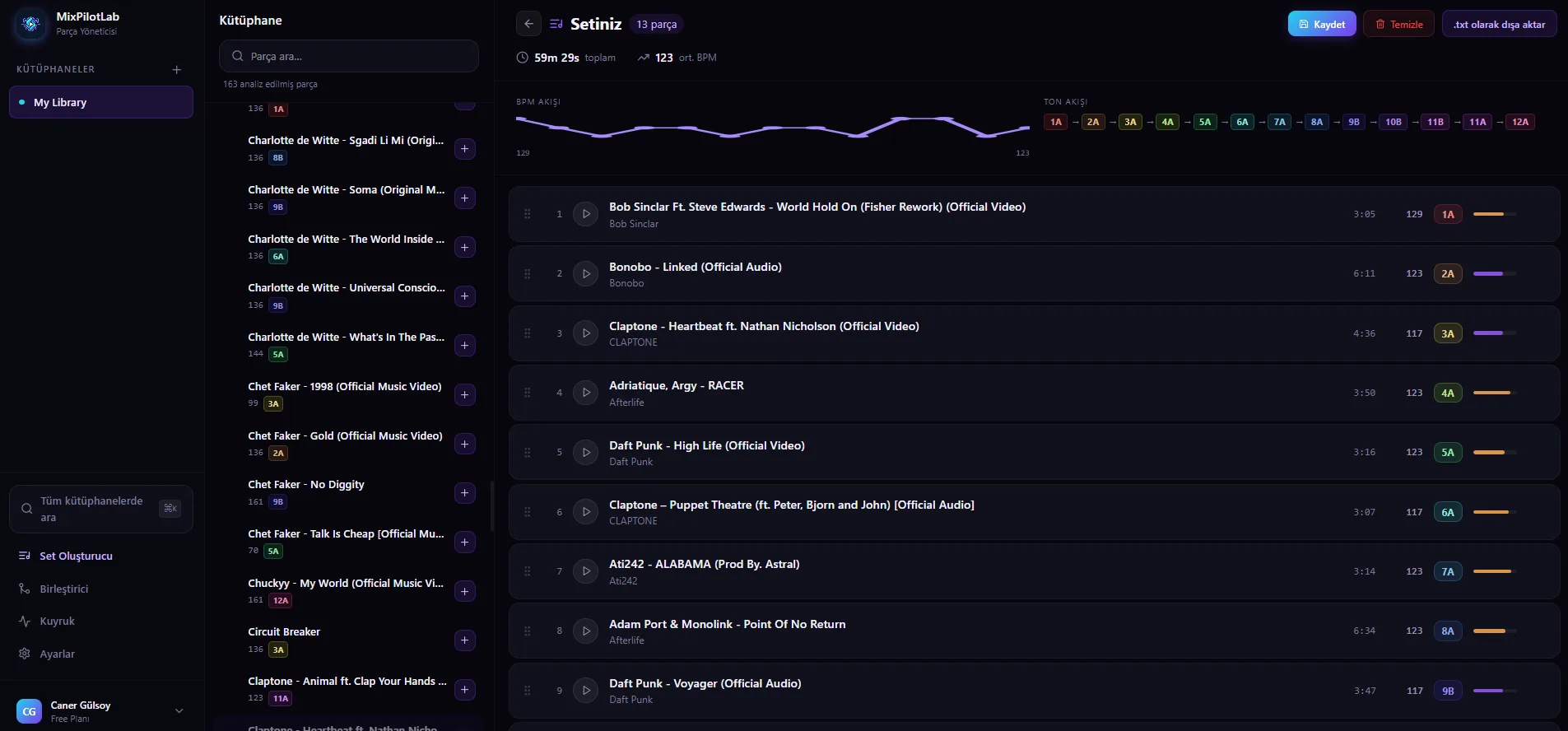Image resolution: width=1568 pixels, height=731 pixels.
Task: Click the 59m 29s total duration
Action: (556, 58)
